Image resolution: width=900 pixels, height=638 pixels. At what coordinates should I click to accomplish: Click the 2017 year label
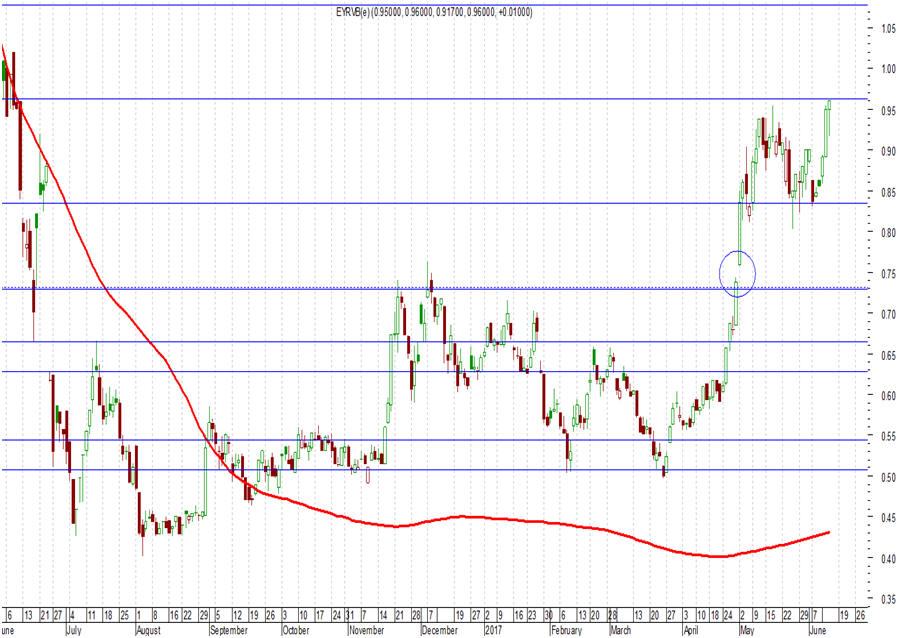pos(494,631)
